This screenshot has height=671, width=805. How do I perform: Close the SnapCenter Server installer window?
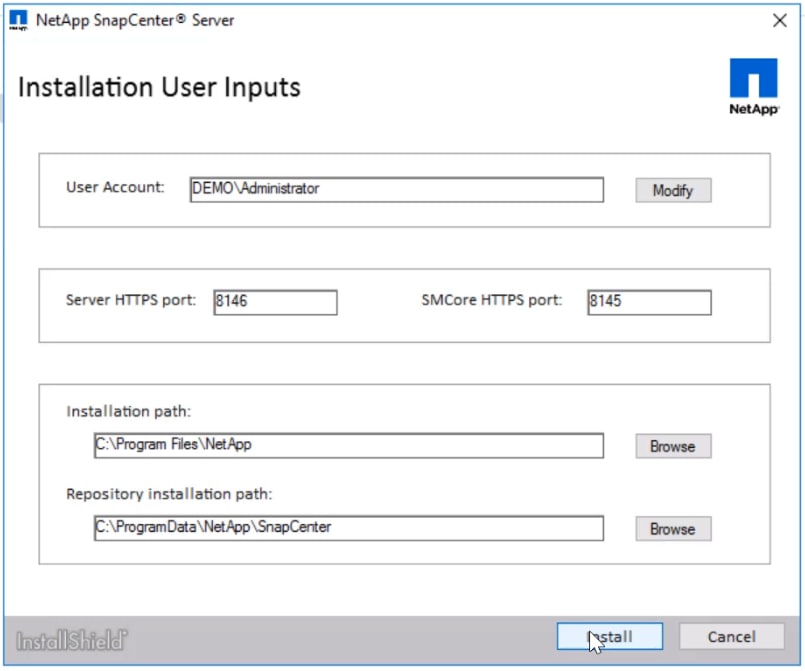tap(780, 20)
